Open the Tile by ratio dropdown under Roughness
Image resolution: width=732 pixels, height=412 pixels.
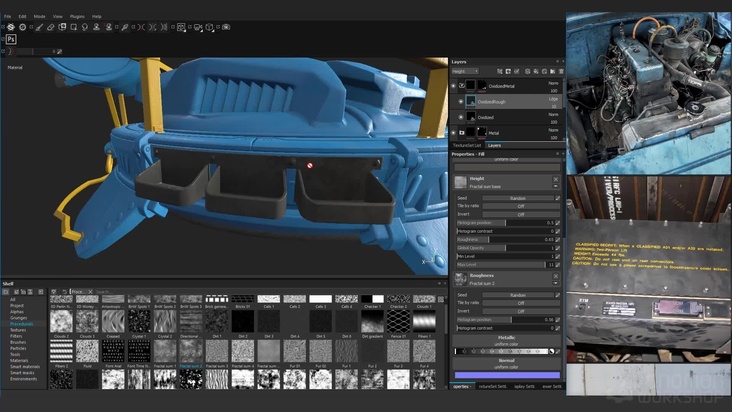point(520,303)
